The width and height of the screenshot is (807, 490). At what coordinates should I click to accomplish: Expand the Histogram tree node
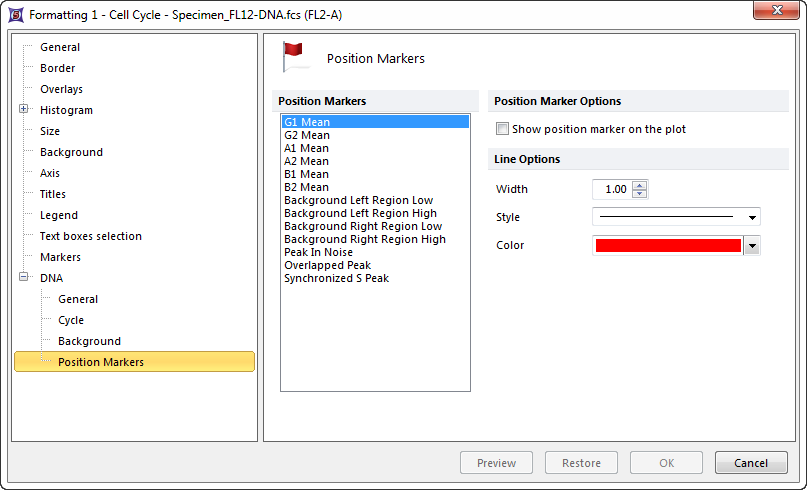pyautogui.click(x=24, y=110)
